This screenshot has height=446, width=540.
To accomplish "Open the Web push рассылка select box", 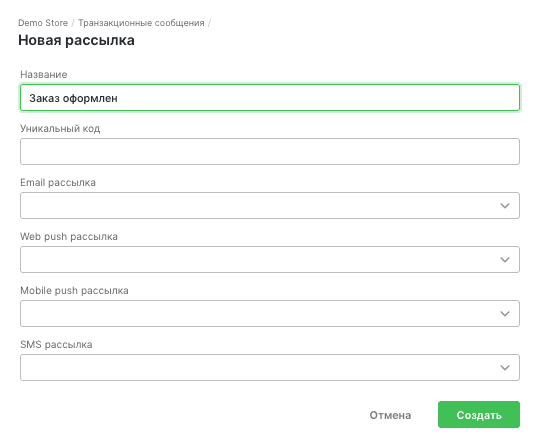I will (x=270, y=260).
